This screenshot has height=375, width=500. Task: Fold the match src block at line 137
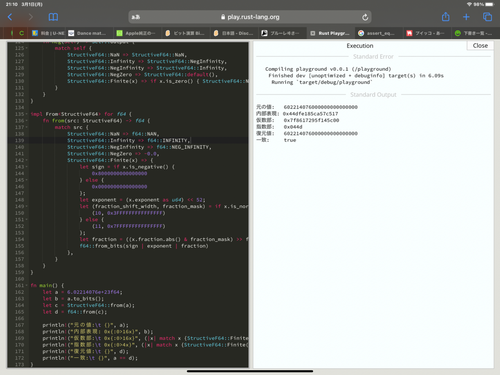pyautogui.click(x=27, y=127)
